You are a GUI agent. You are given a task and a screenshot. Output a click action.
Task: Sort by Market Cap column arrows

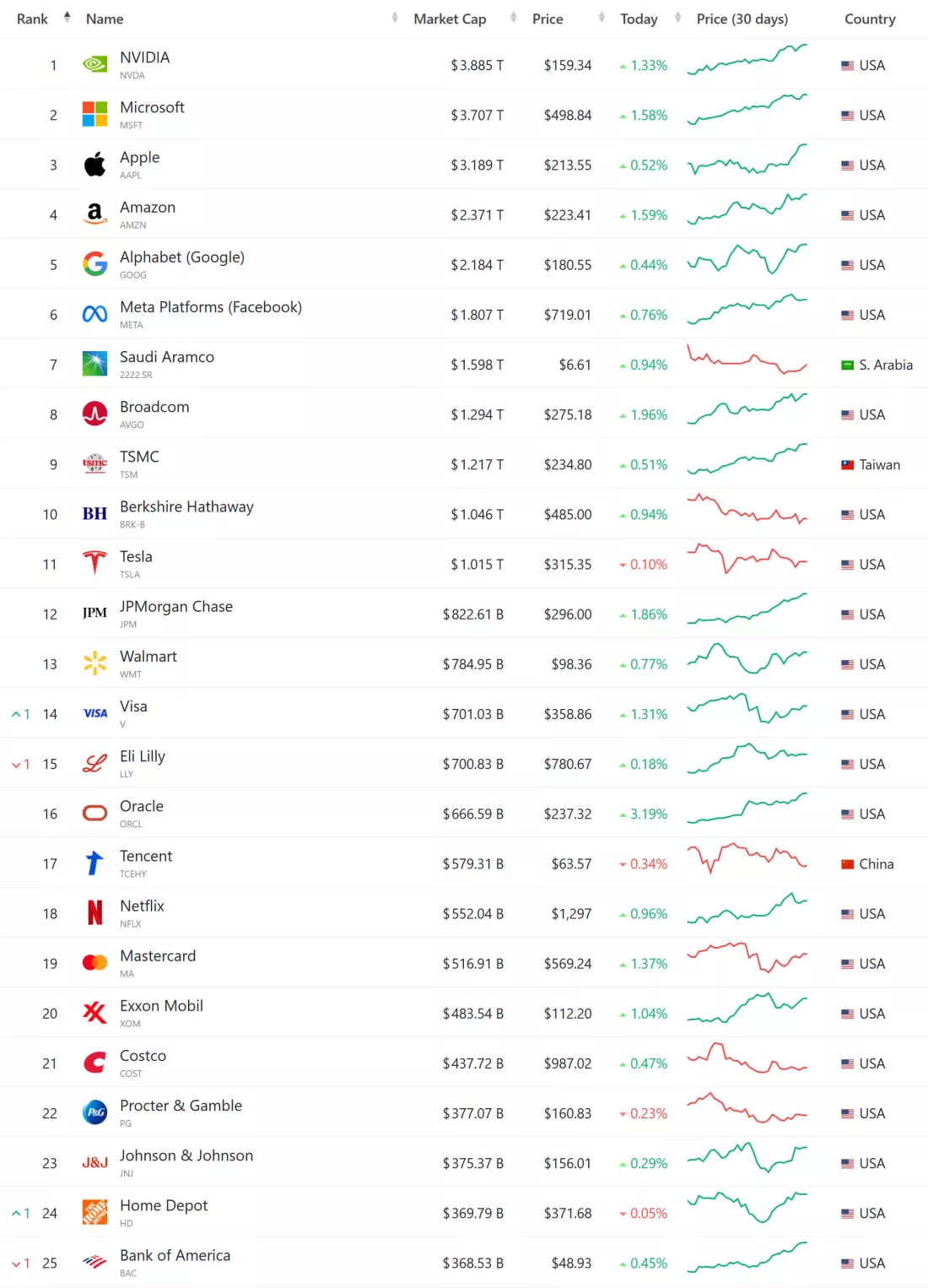(x=514, y=18)
